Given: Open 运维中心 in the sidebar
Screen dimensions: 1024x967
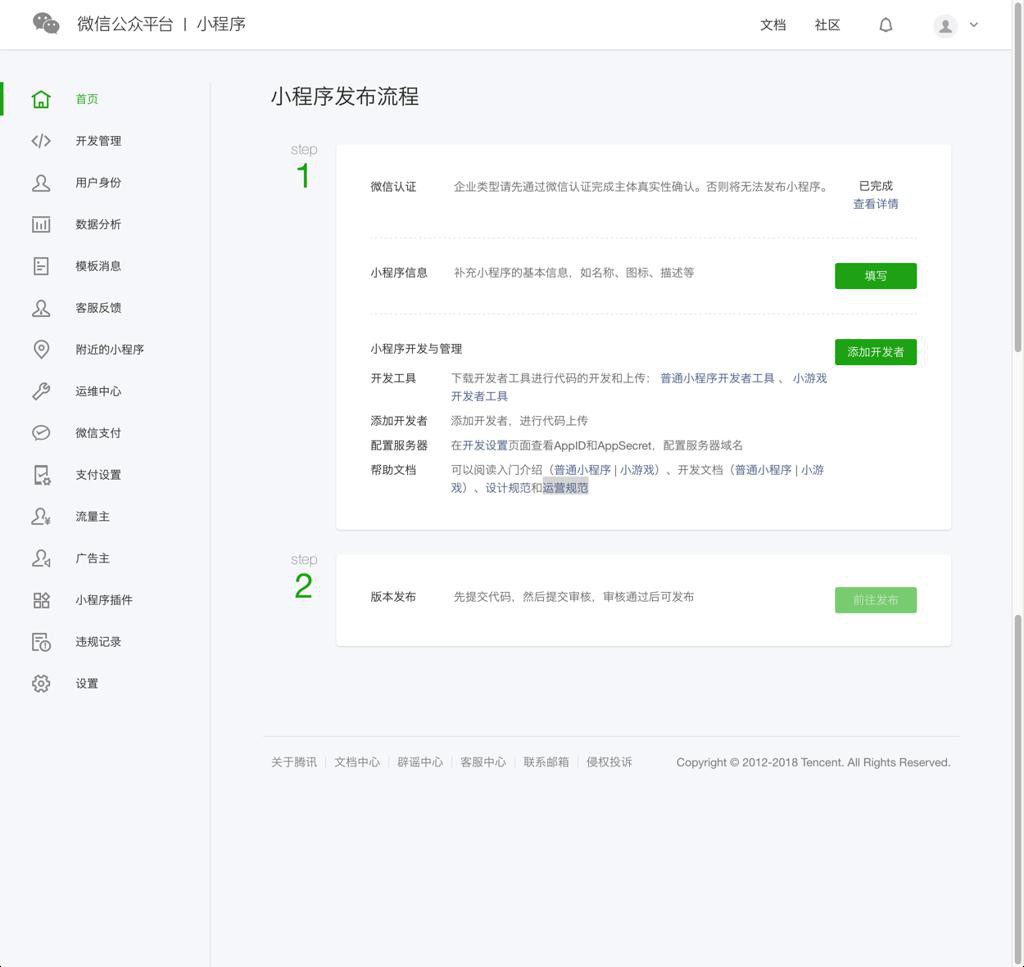Looking at the screenshot, I should click(x=98, y=391).
